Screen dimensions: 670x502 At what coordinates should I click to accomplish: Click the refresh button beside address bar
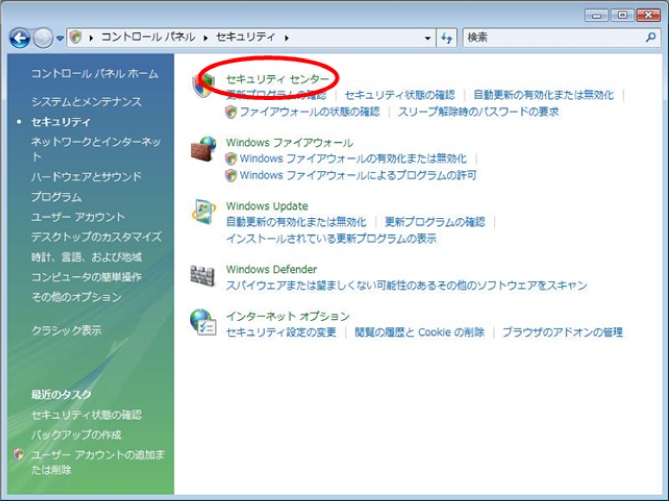pyautogui.click(x=446, y=38)
